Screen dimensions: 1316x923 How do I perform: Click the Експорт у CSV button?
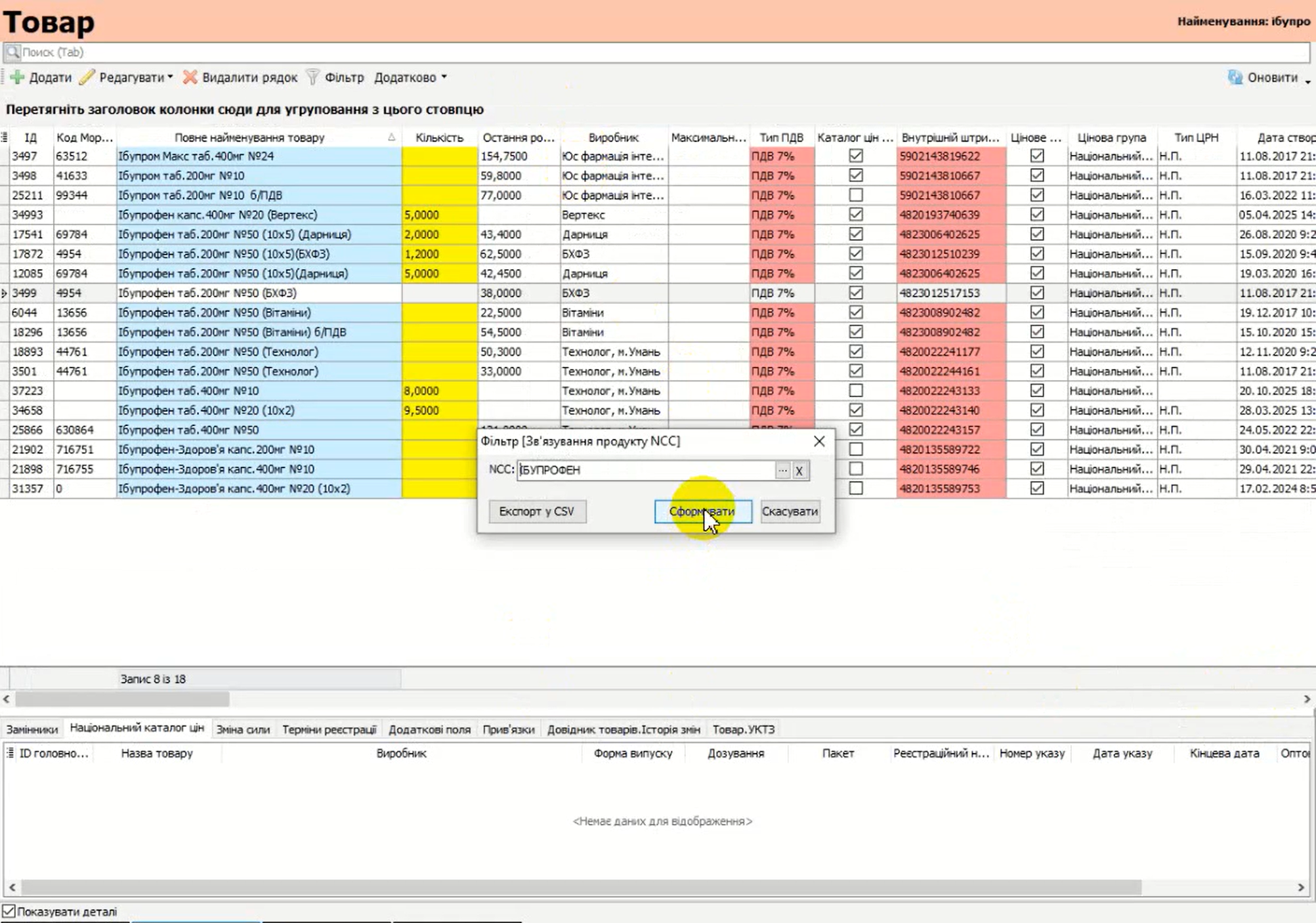537,511
